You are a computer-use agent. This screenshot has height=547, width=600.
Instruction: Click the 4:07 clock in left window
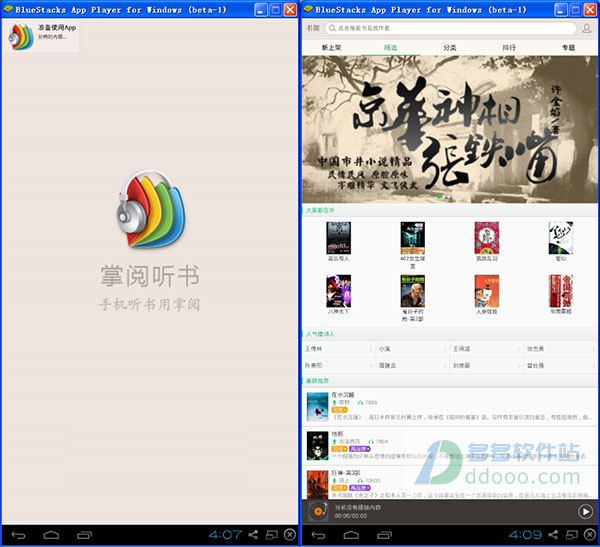pos(225,535)
